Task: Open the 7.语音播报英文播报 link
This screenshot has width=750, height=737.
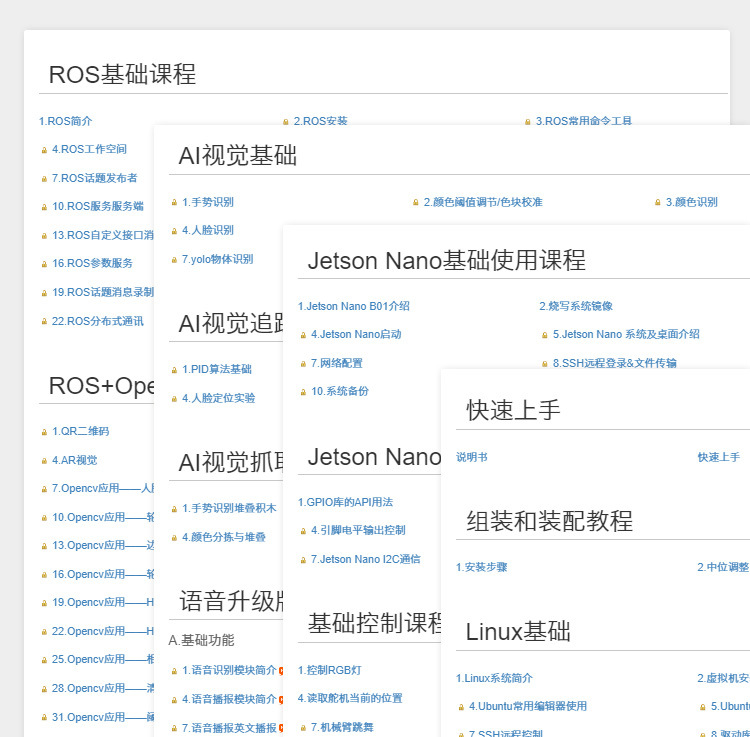Action: [x=229, y=728]
